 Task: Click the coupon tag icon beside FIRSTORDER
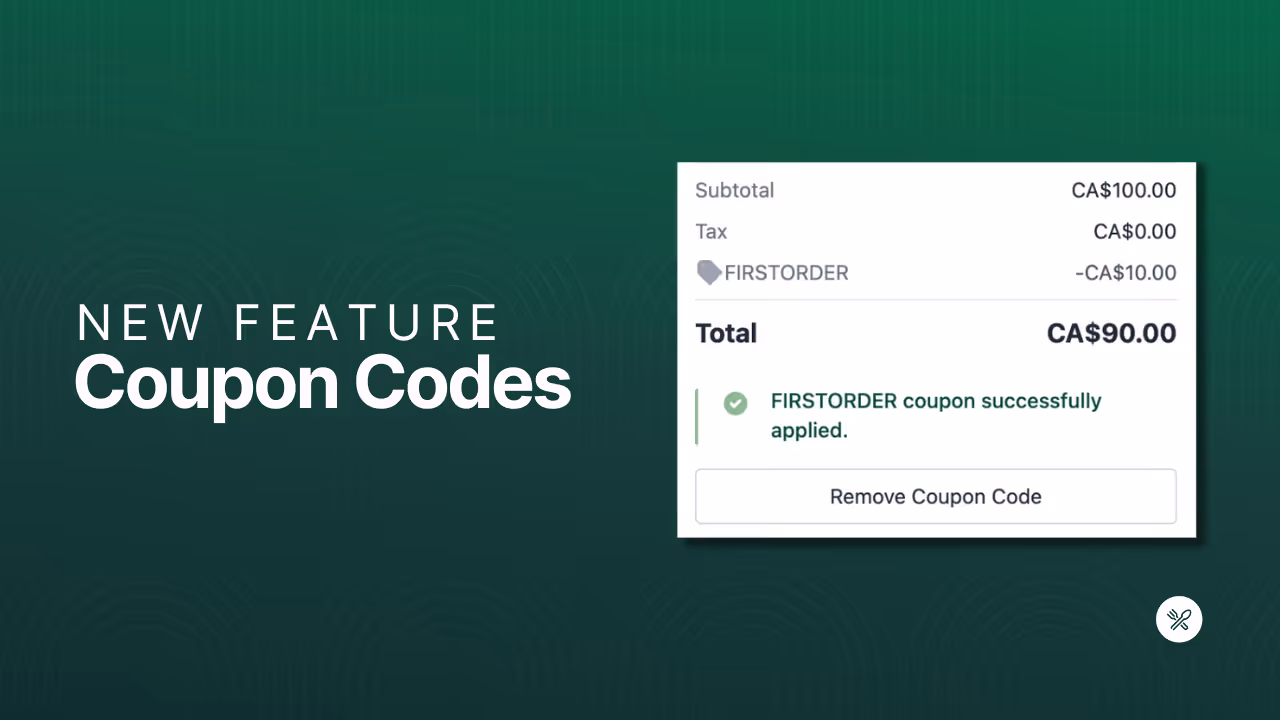[x=708, y=272]
